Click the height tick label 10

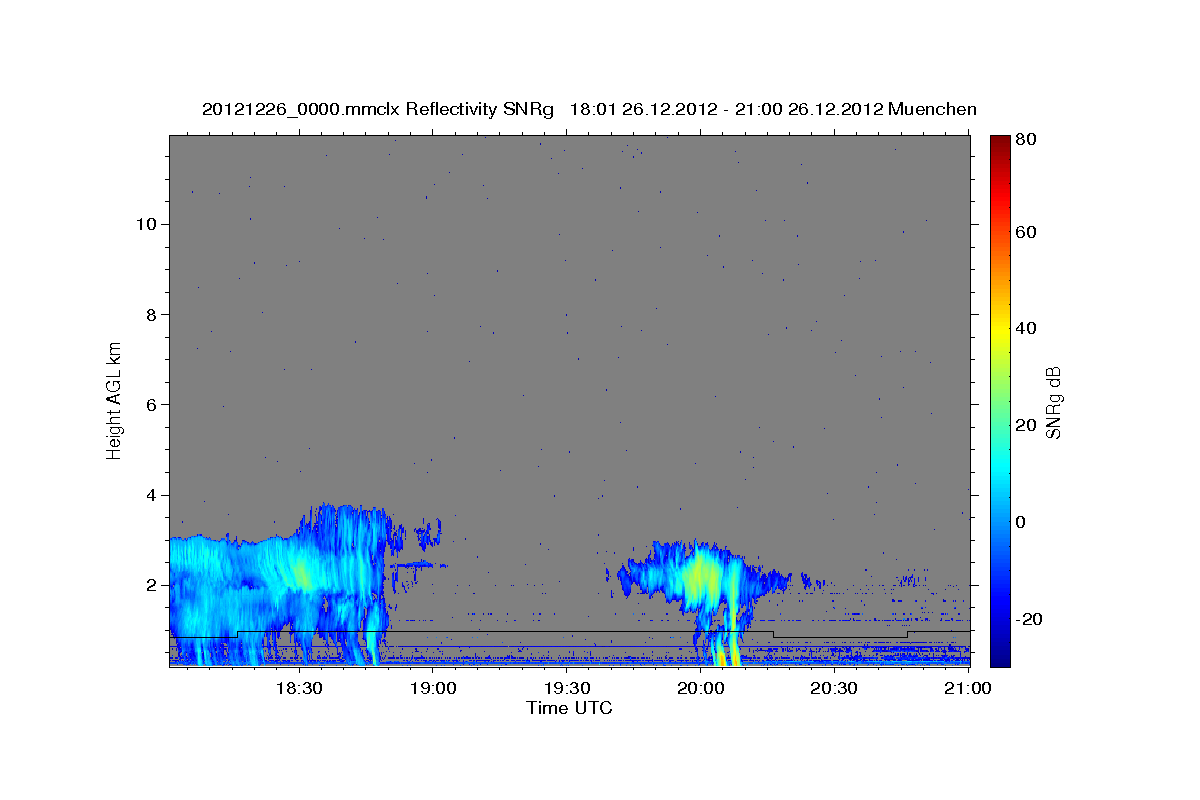(x=145, y=224)
